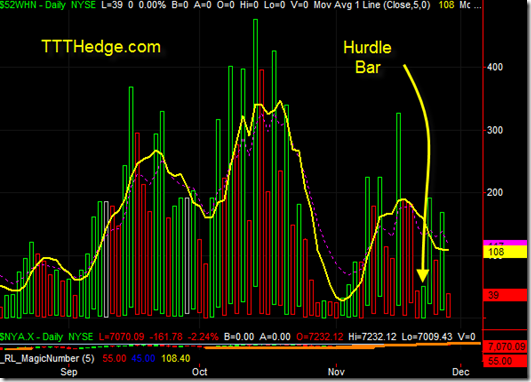This screenshot has width=531, height=382.
Task: Click the Hi=7232.12 high value
Action: [372, 337]
